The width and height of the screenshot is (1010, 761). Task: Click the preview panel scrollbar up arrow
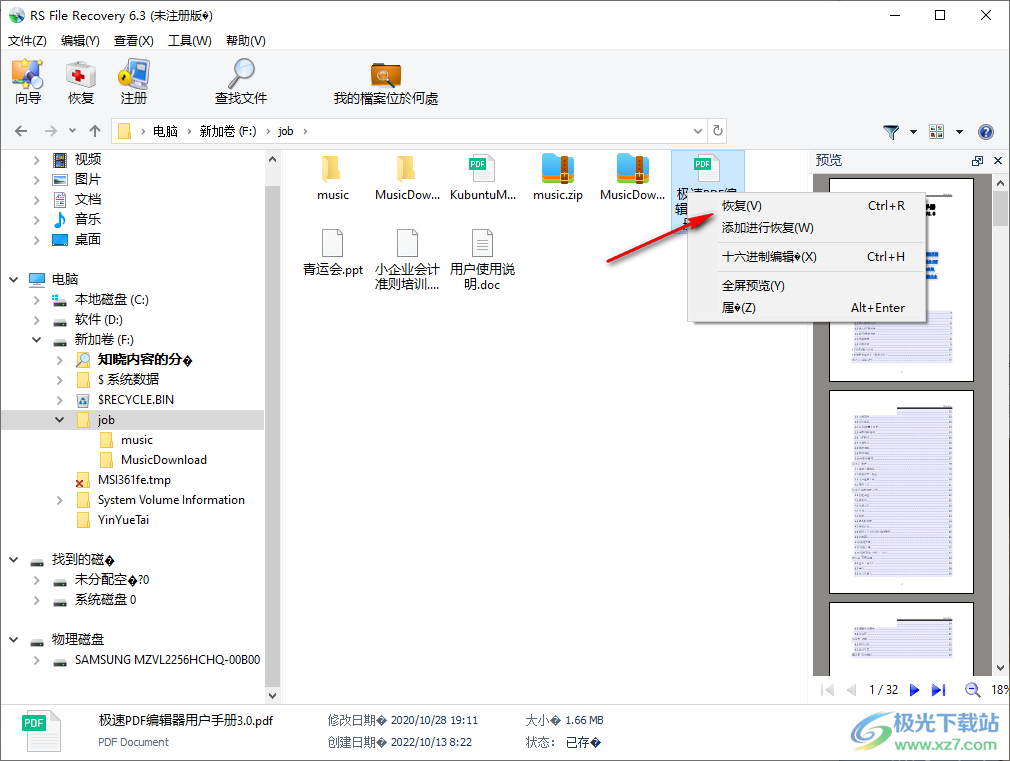(x=1000, y=184)
